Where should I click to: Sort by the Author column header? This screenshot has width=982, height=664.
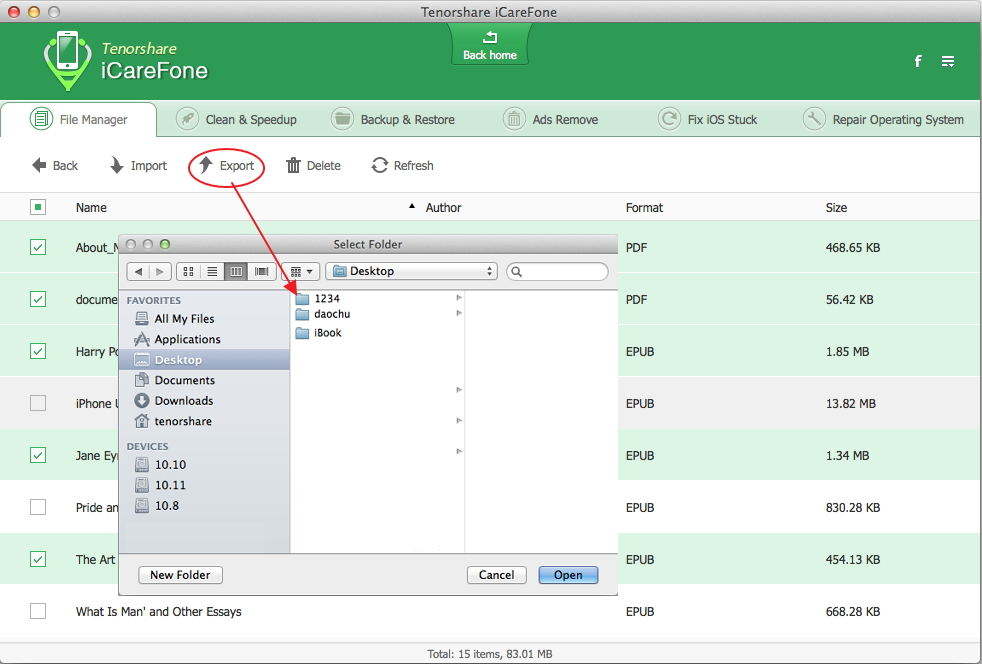pyautogui.click(x=443, y=207)
